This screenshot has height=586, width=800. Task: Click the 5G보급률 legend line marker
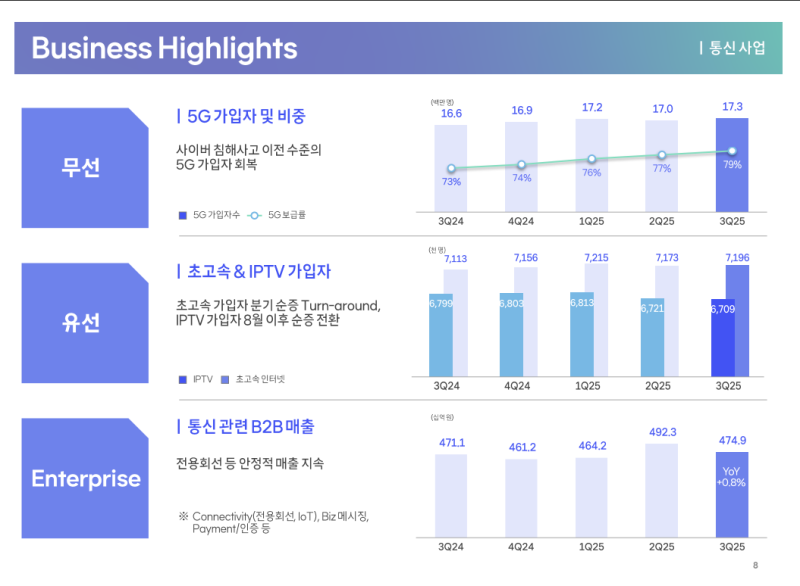click(254, 215)
